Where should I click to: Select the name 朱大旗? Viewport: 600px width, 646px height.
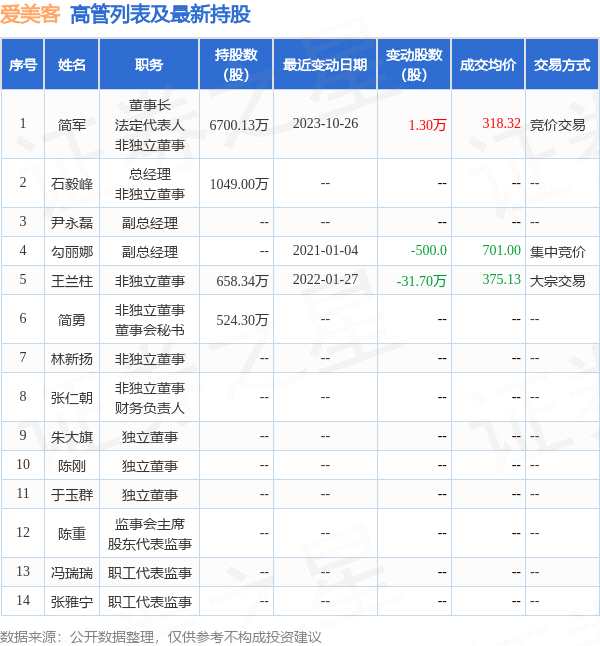coord(72,437)
